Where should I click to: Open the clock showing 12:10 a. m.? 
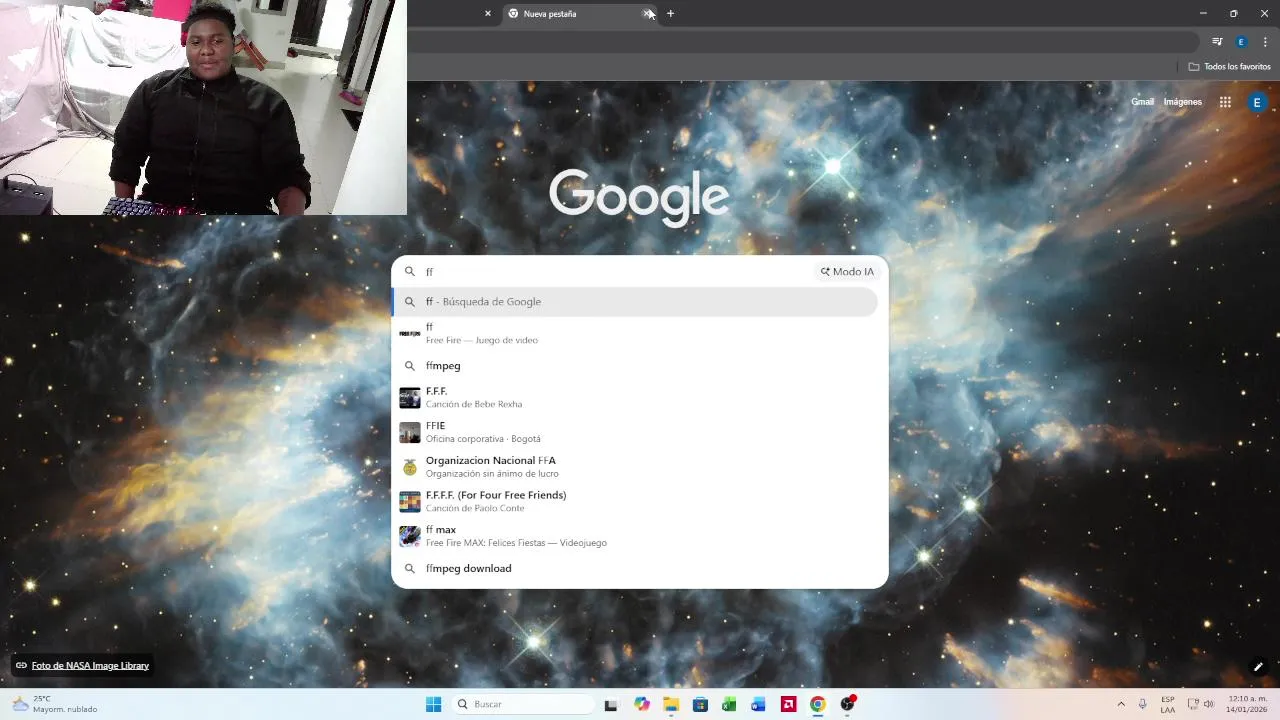point(1247,705)
